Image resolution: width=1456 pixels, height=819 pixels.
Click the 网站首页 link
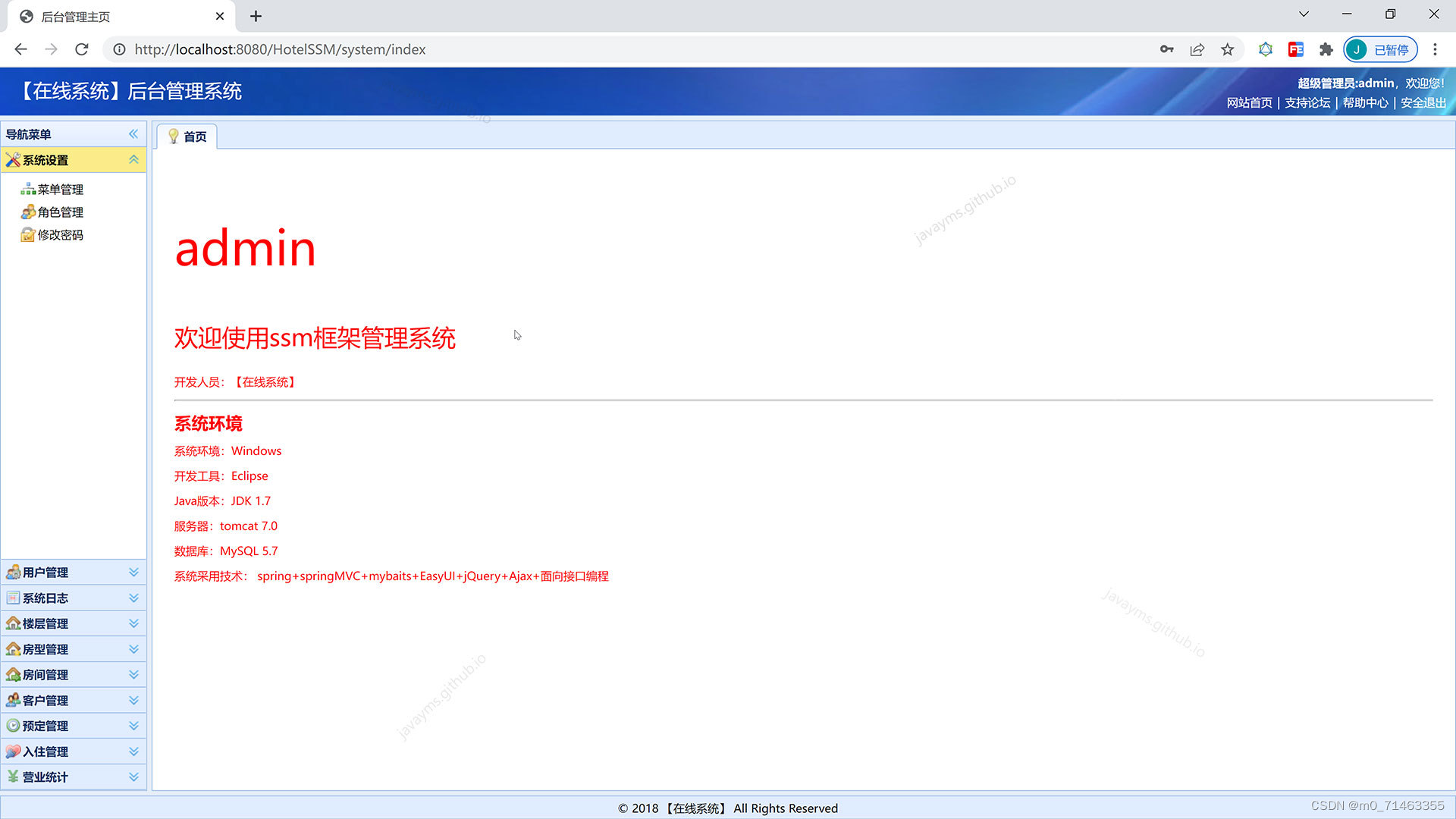tap(1249, 103)
